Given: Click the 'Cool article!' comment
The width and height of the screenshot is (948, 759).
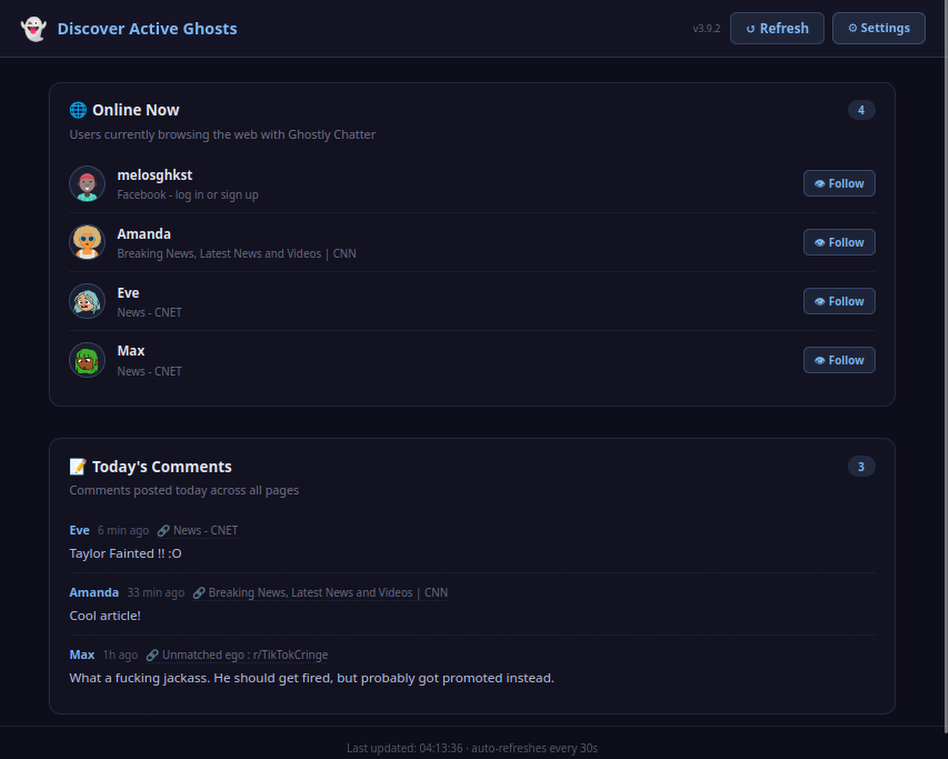Looking at the screenshot, I should (105, 616).
